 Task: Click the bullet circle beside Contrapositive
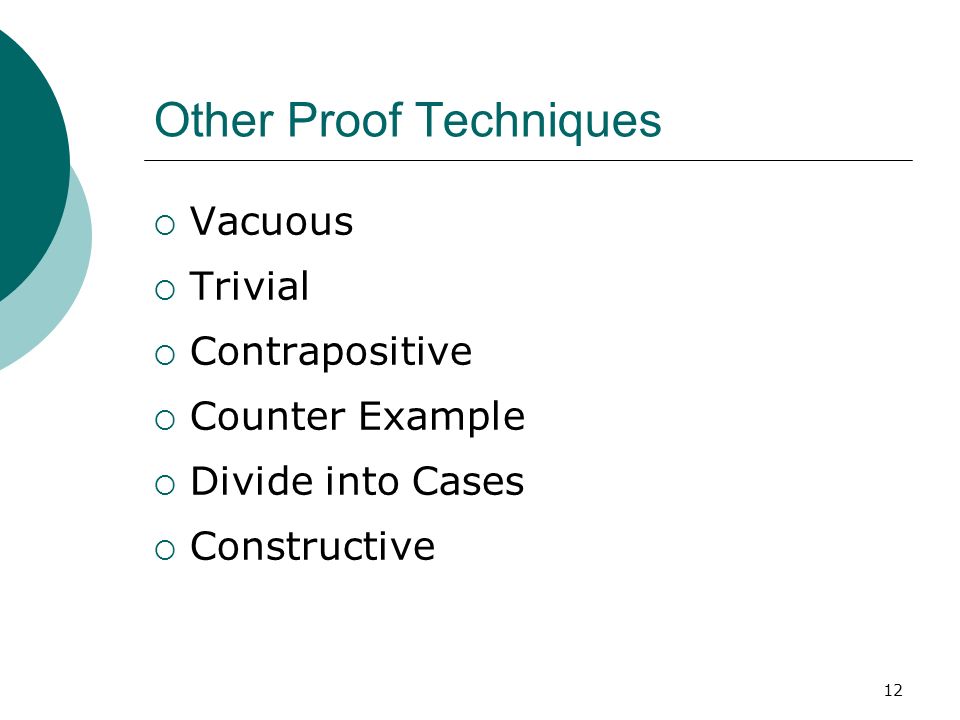click(165, 355)
